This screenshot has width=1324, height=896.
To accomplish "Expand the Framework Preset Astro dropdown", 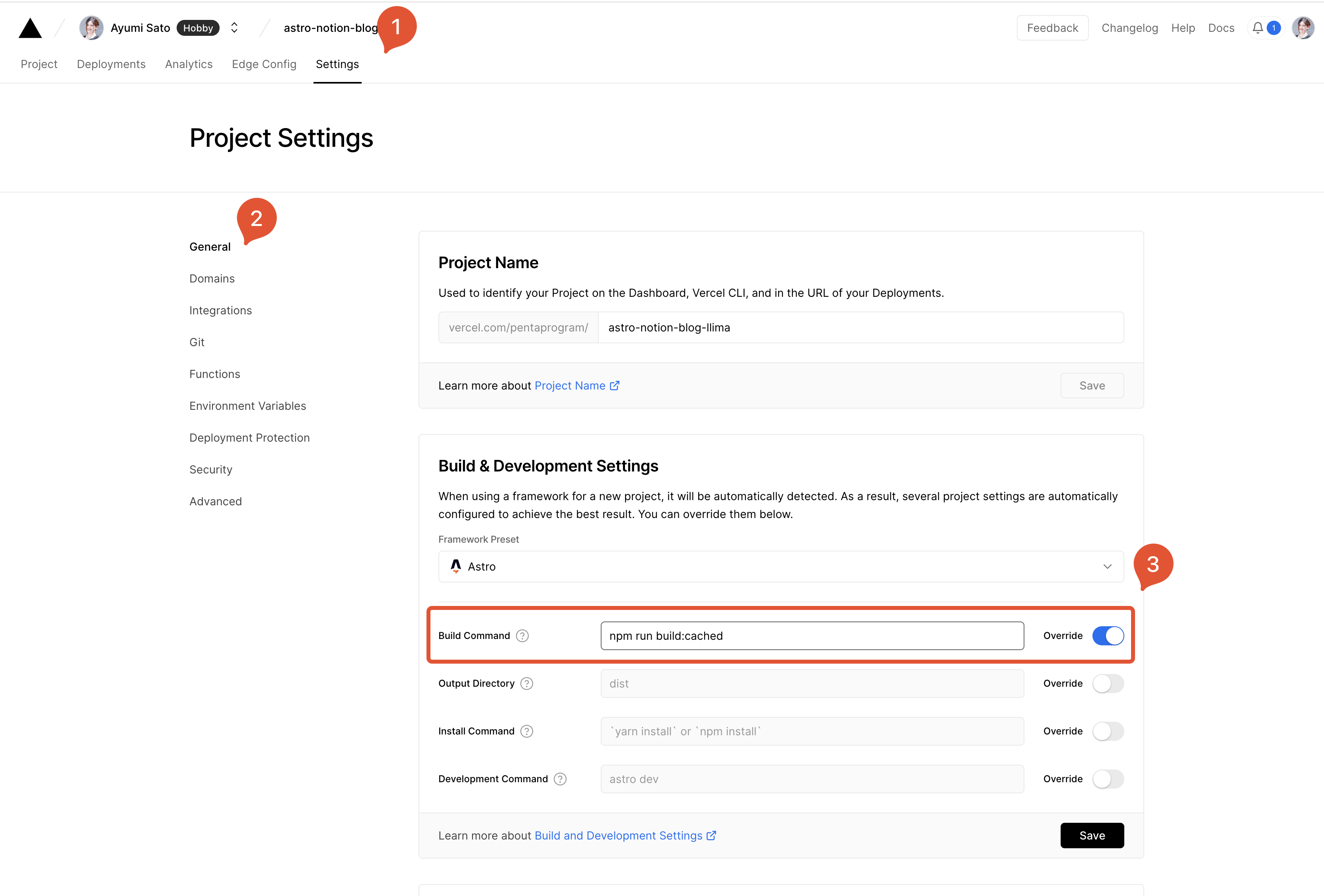I will click(x=781, y=567).
